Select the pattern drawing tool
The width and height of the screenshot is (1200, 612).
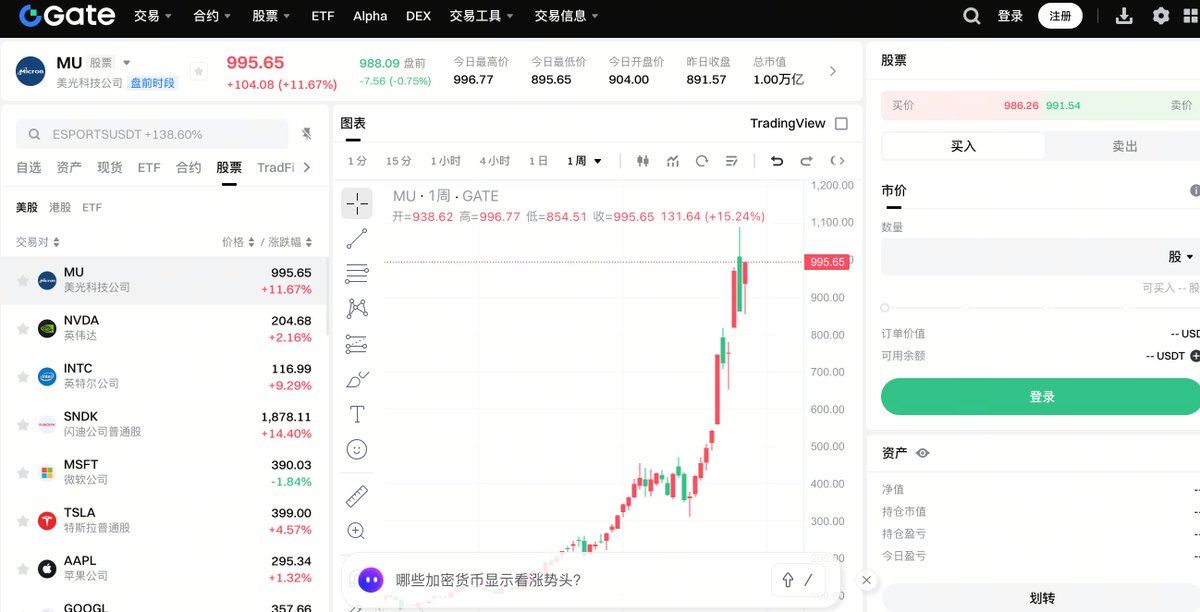[357, 309]
